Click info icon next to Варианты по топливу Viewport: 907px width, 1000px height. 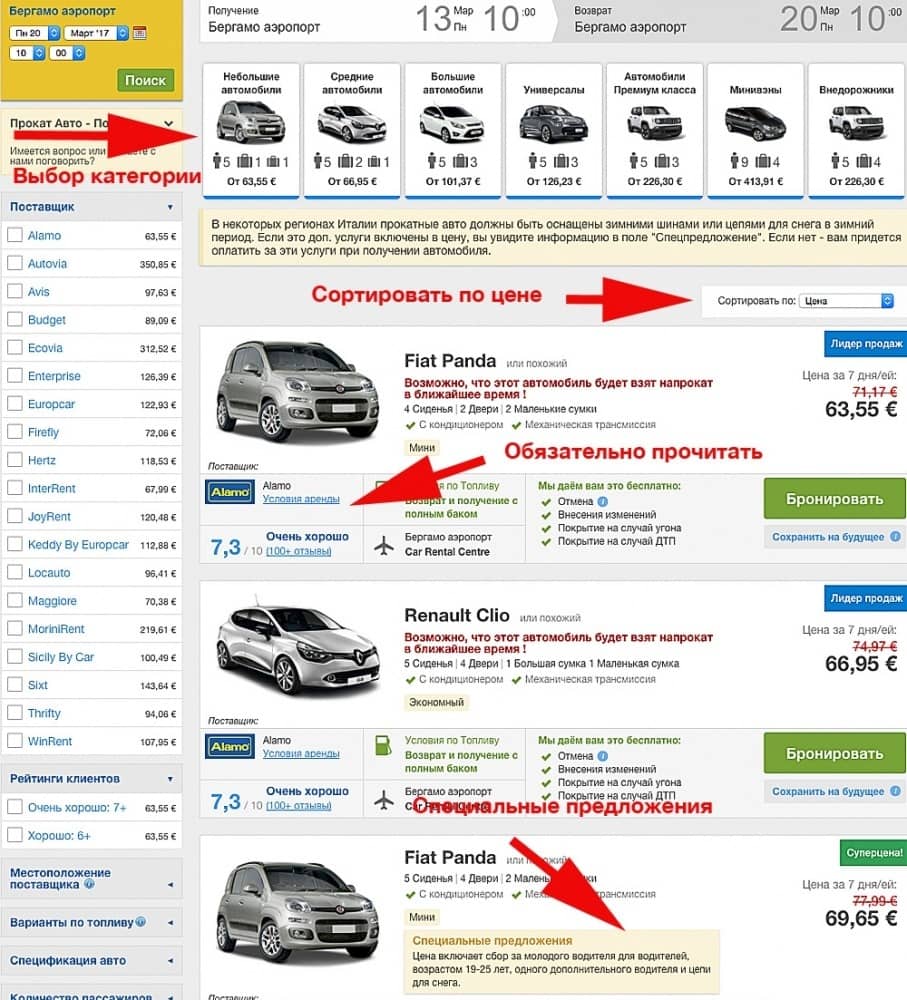click(x=140, y=922)
